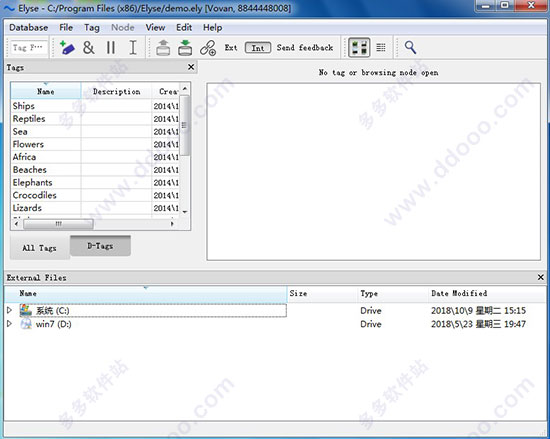Click the import download drive icon

185,48
